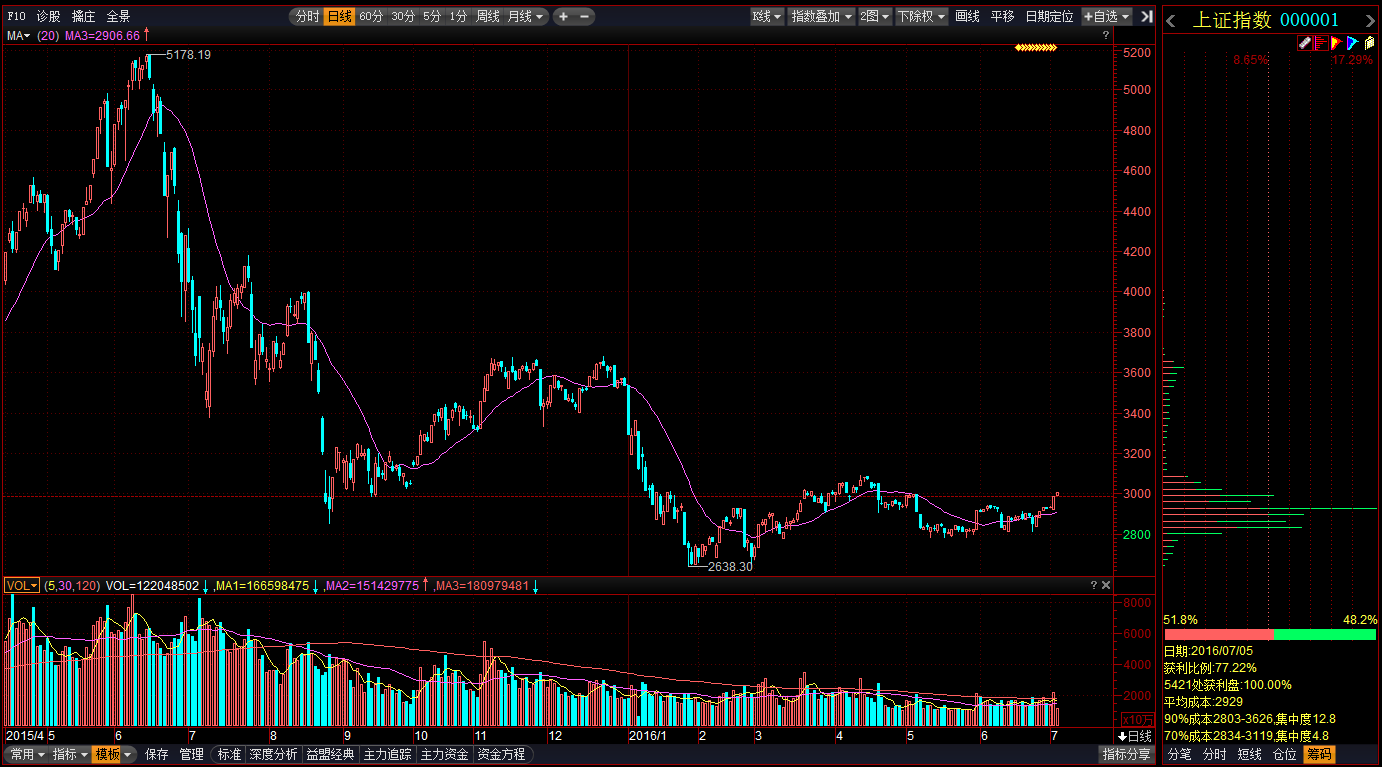Viewport: 1382px width, 767px height.
Task: Switch to the 深度分析 template tab
Action: pos(274,754)
